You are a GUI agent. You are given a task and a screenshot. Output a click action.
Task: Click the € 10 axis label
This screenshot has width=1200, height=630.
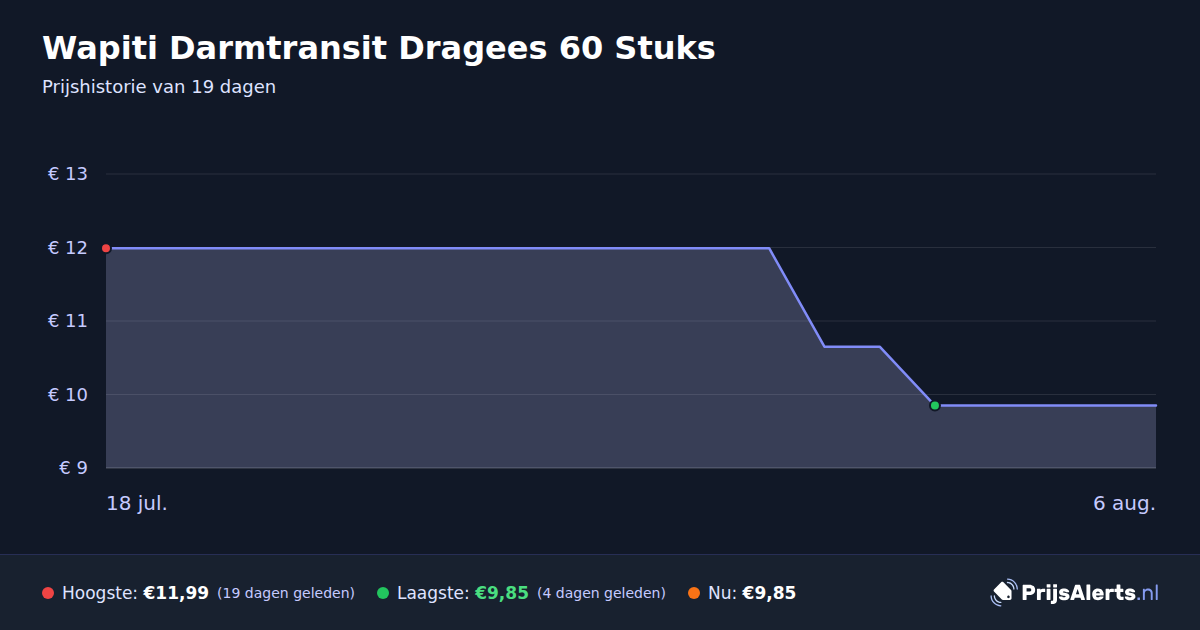[67, 395]
